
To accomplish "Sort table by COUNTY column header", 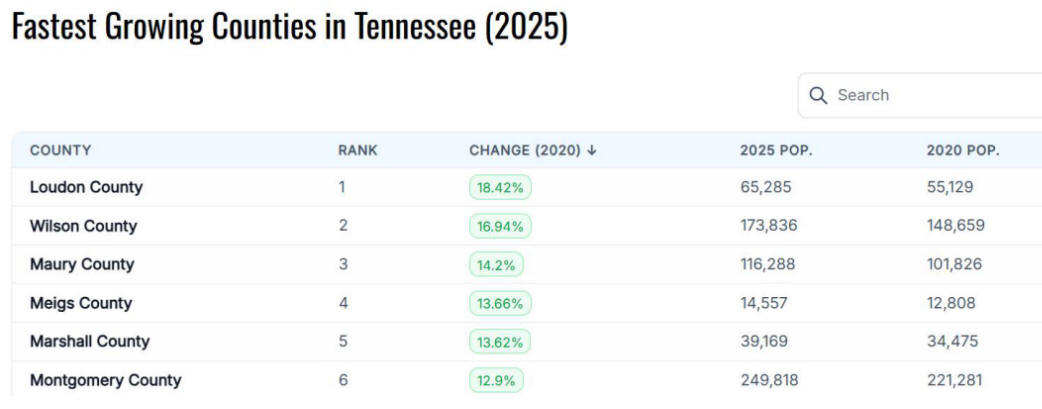I will (x=60, y=150).
